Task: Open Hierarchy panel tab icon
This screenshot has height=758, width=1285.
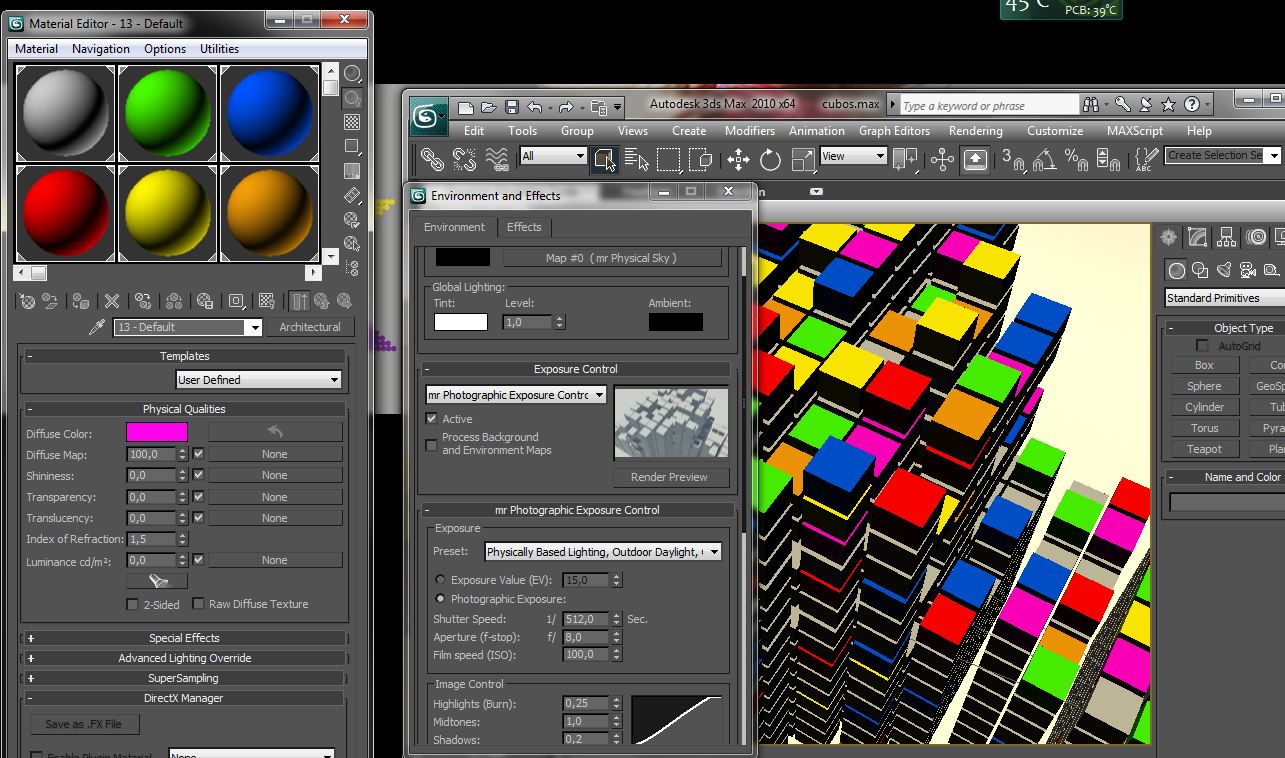Action: coord(1227,237)
